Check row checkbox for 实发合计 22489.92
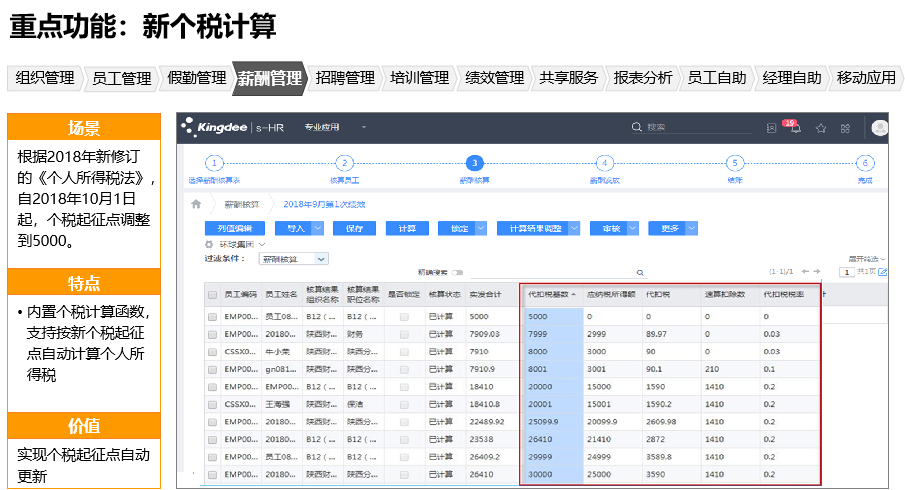The image size is (905, 490). tap(212, 422)
